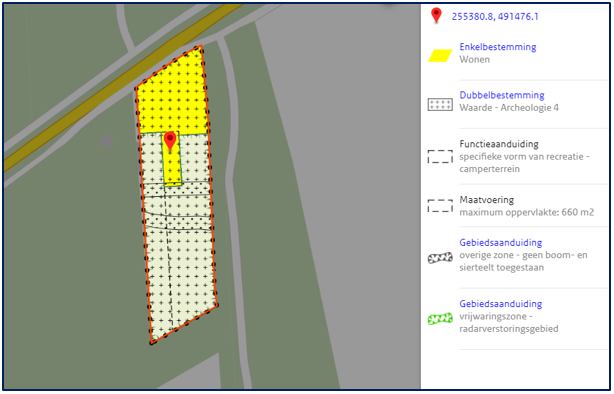Select the 'Functieaanduiding' heading
Viewport: 614px width, 394px height.
(x=499, y=144)
